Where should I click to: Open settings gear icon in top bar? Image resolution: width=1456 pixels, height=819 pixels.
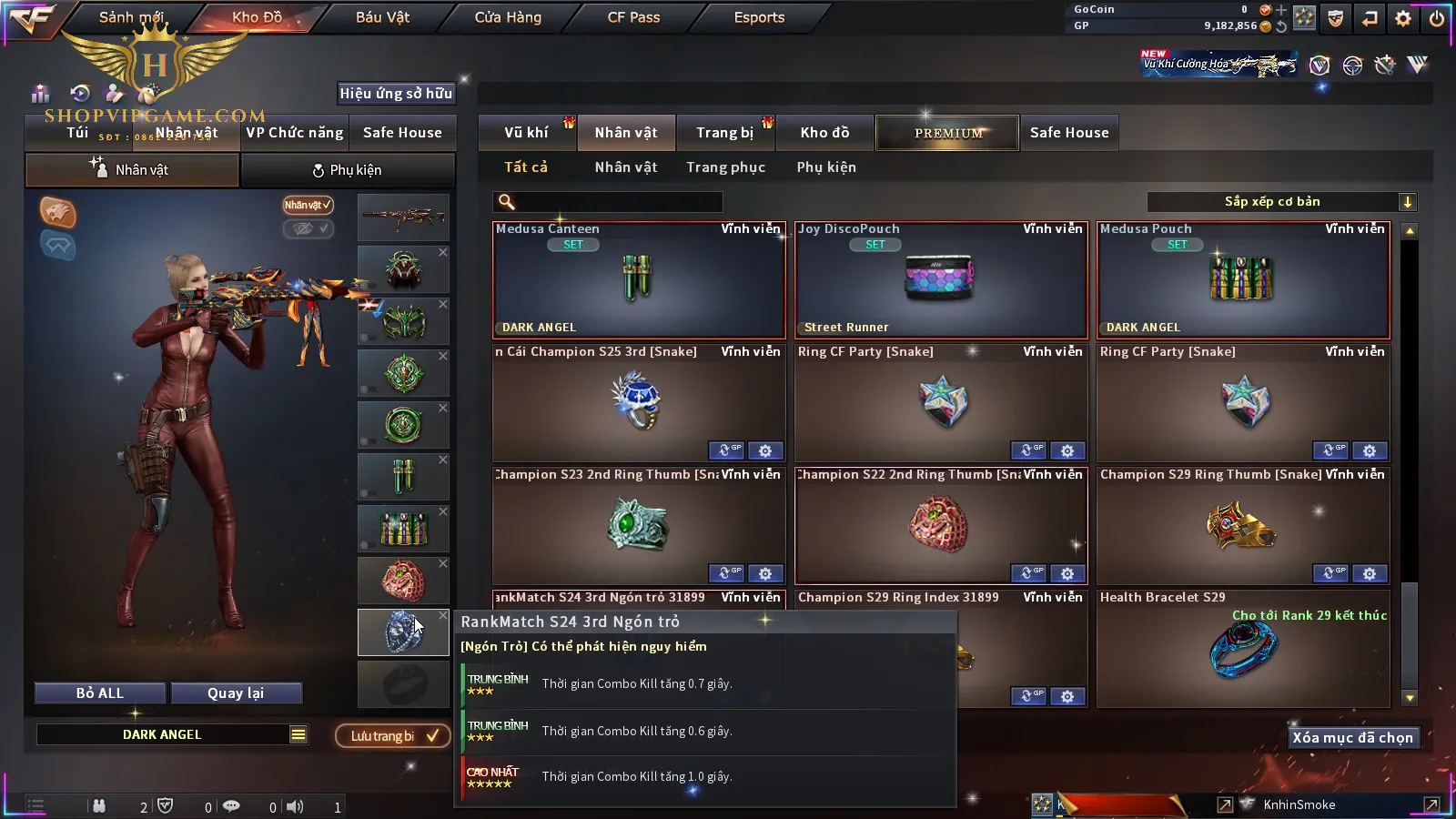1403,18
